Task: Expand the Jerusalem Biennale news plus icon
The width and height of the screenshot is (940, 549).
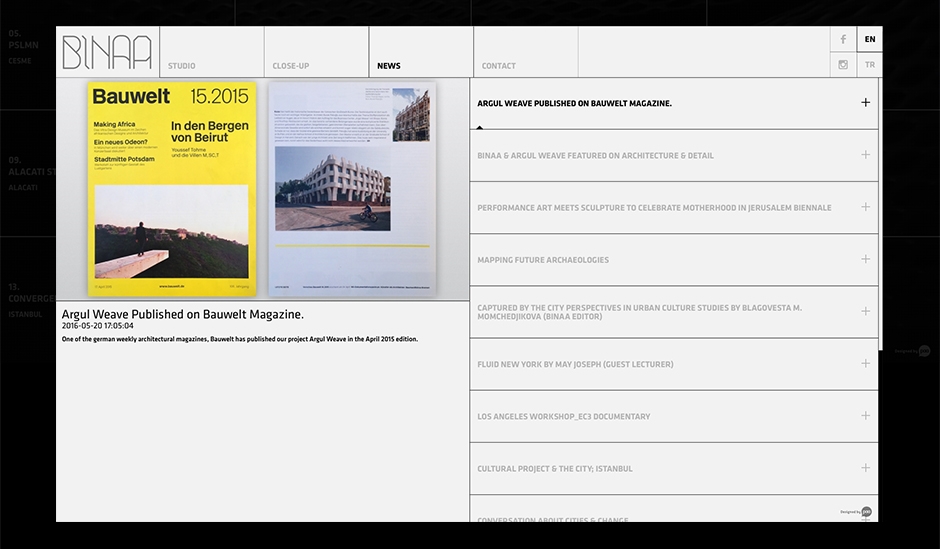Action: click(x=865, y=207)
